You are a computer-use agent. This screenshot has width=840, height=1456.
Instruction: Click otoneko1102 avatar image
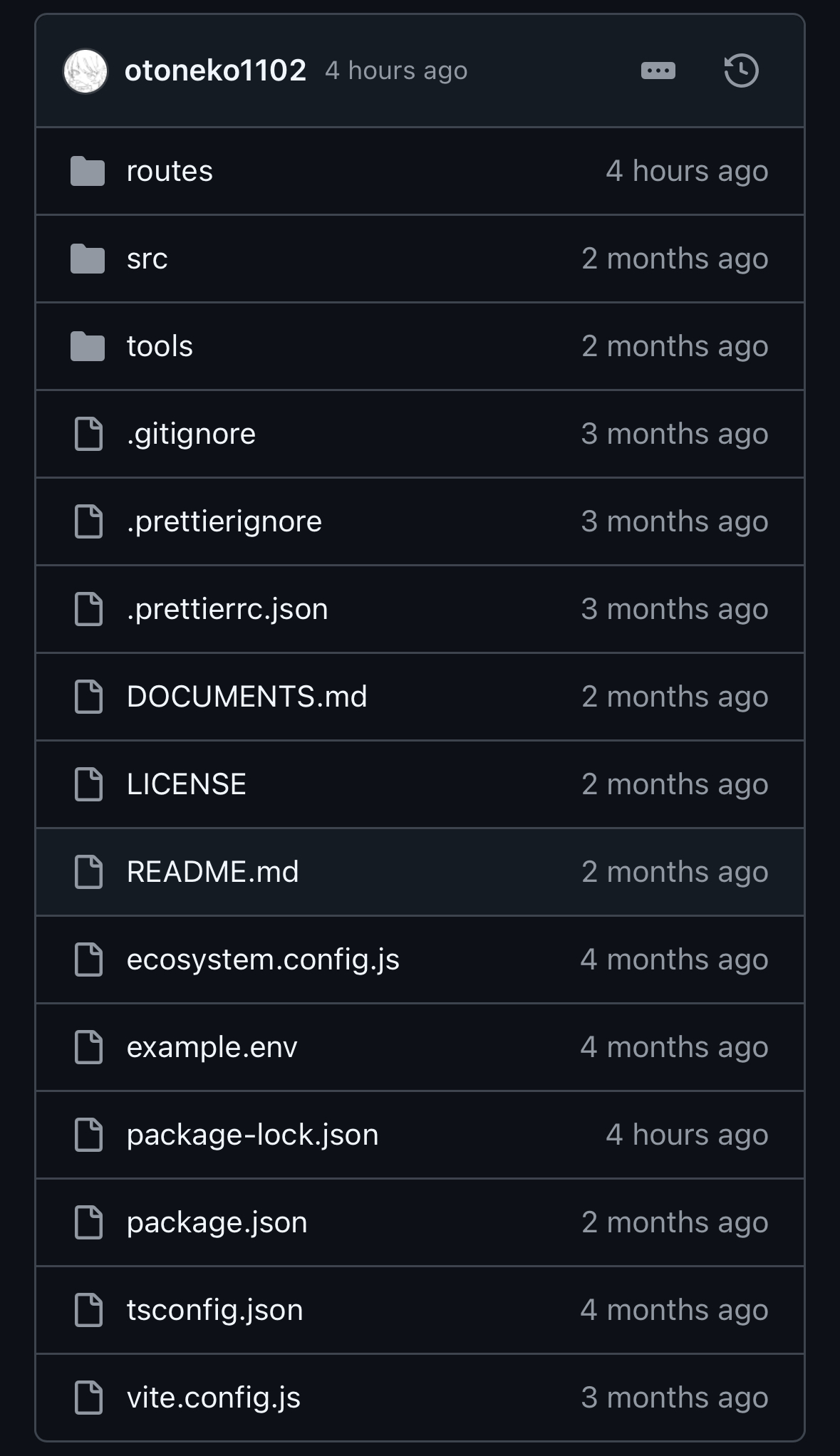(x=85, y=71)
